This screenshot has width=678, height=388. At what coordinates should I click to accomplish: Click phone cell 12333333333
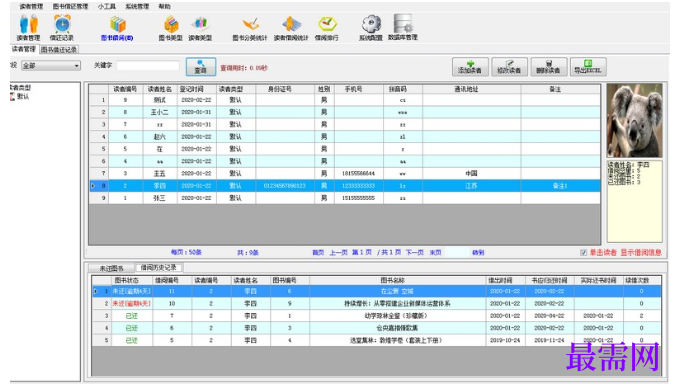tap(359, 186)
